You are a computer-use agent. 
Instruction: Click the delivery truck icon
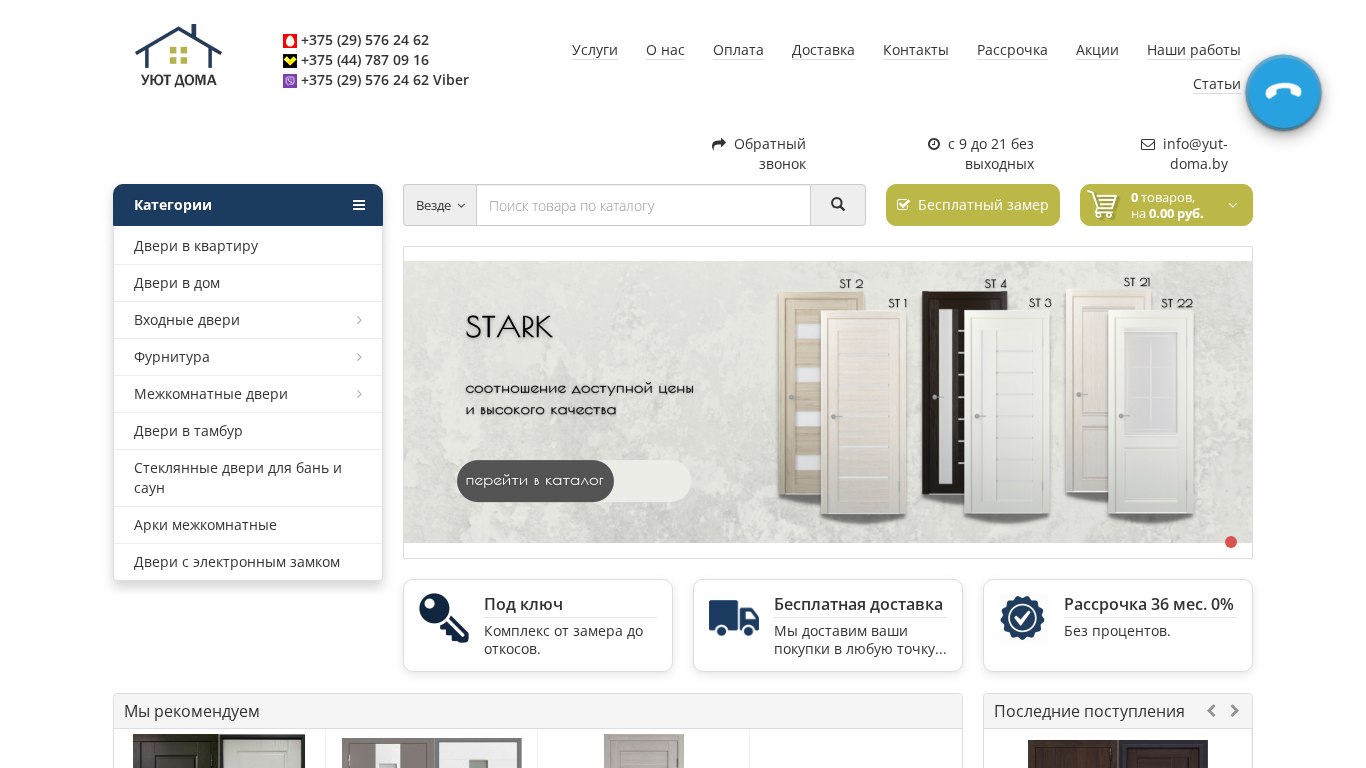tap(734, 618)
